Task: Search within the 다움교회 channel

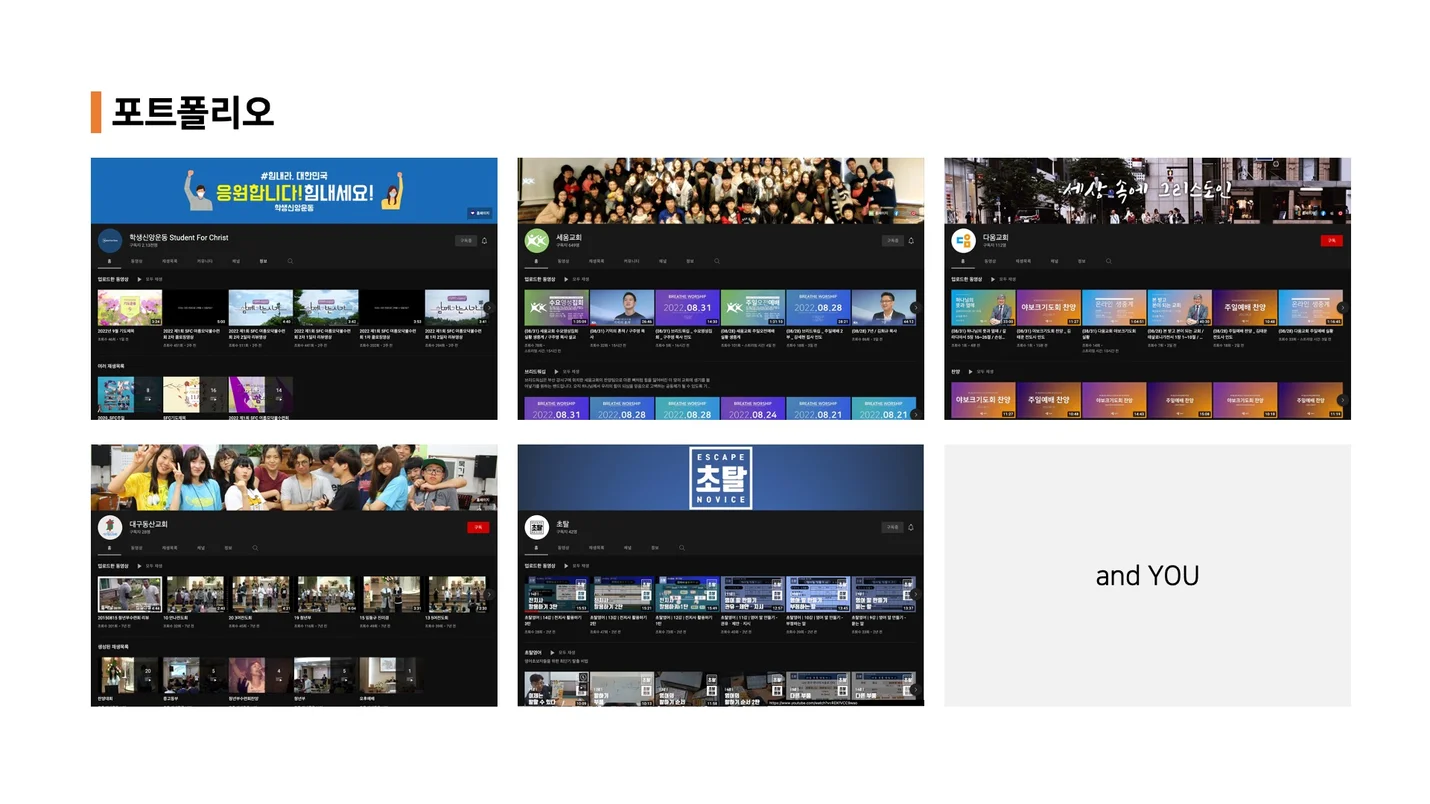Action: [1108, 261]
